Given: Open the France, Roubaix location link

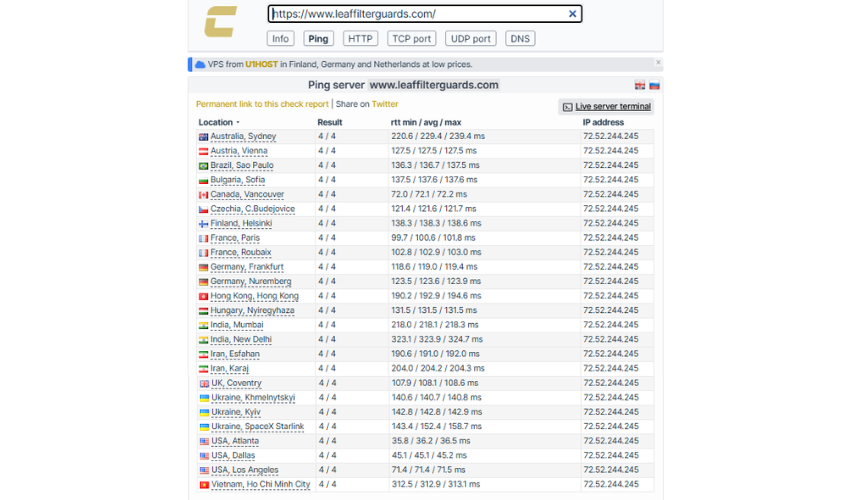Looking at the screenshot, I should [241, 252].
